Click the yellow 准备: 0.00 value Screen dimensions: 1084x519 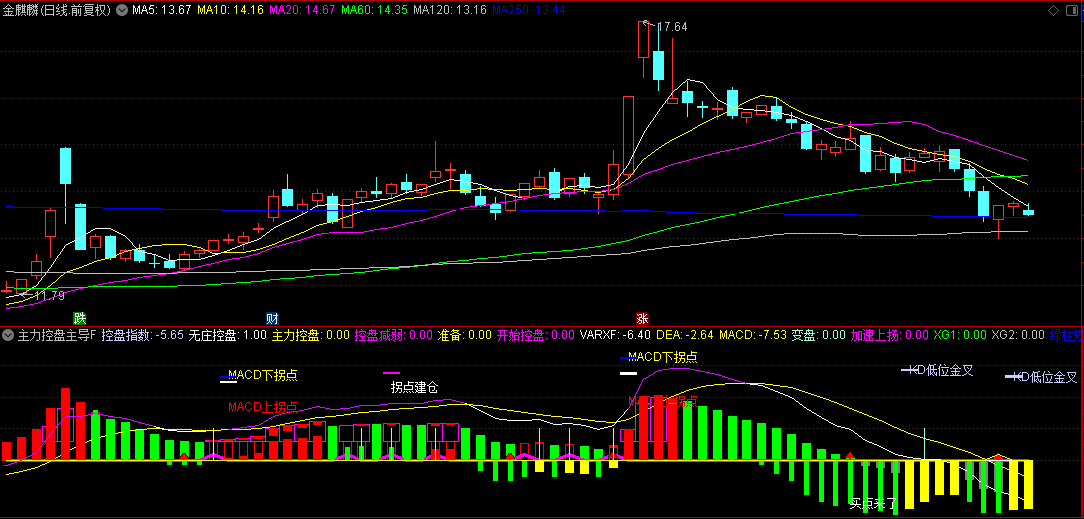(x=465, y=336)
